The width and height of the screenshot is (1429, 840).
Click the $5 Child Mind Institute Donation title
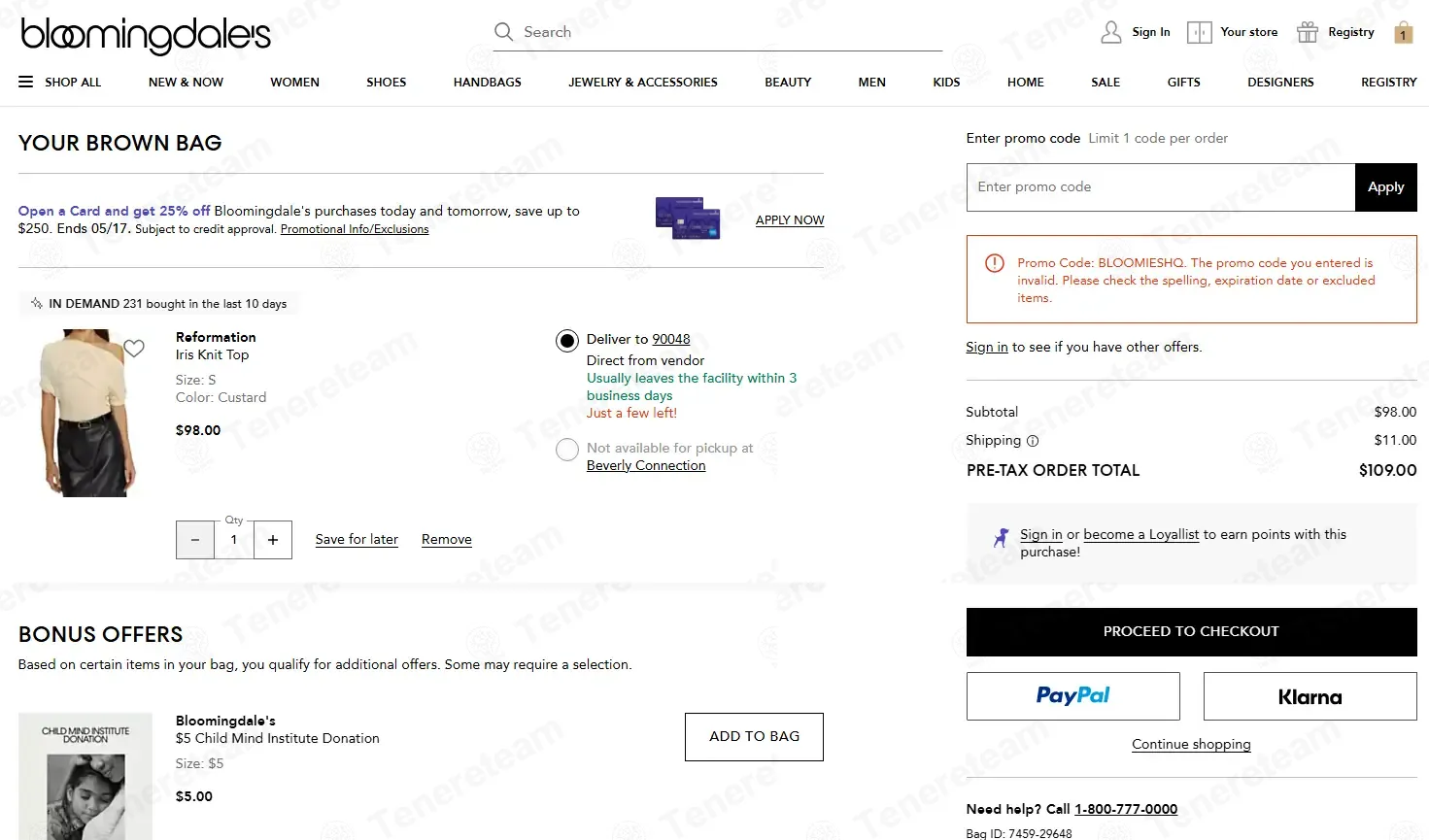tap(278, 738)
